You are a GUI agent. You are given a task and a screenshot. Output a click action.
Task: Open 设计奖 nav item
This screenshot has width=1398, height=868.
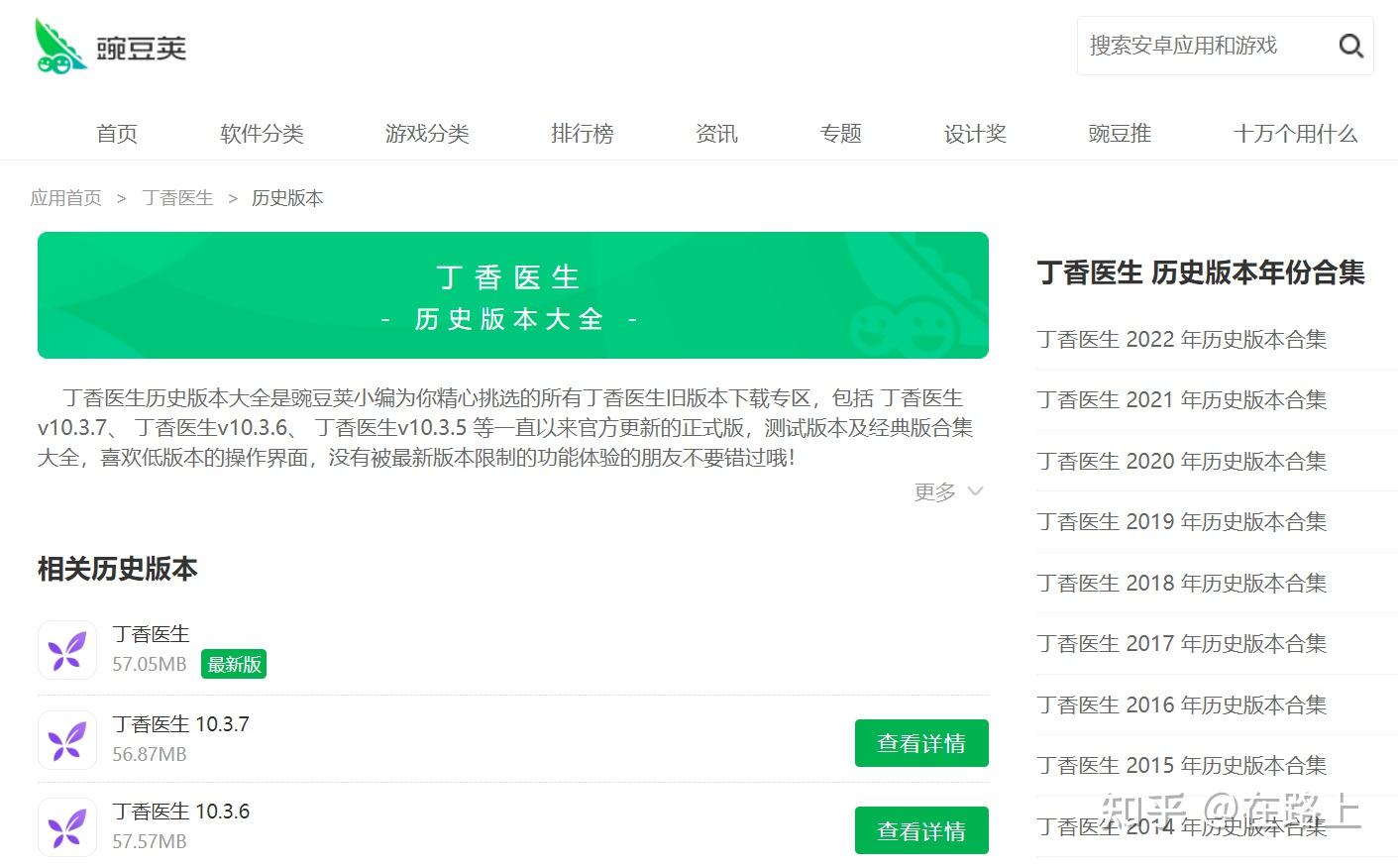(x=975, y=134)
